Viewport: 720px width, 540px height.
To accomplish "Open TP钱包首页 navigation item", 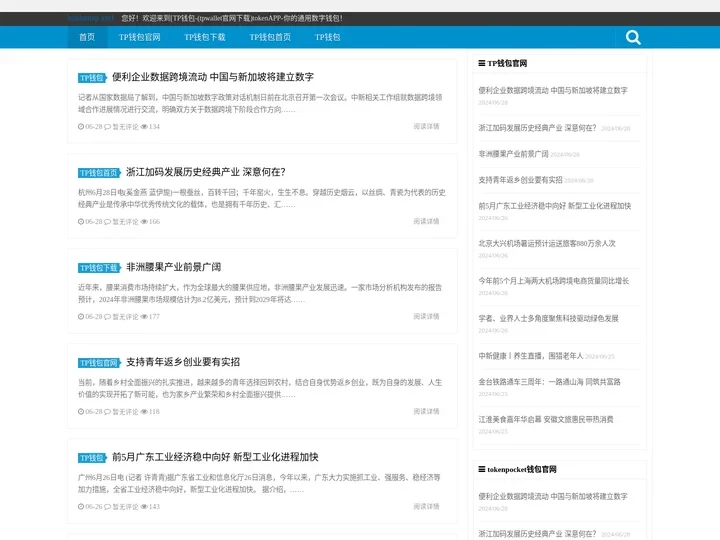I will point(270,37).
